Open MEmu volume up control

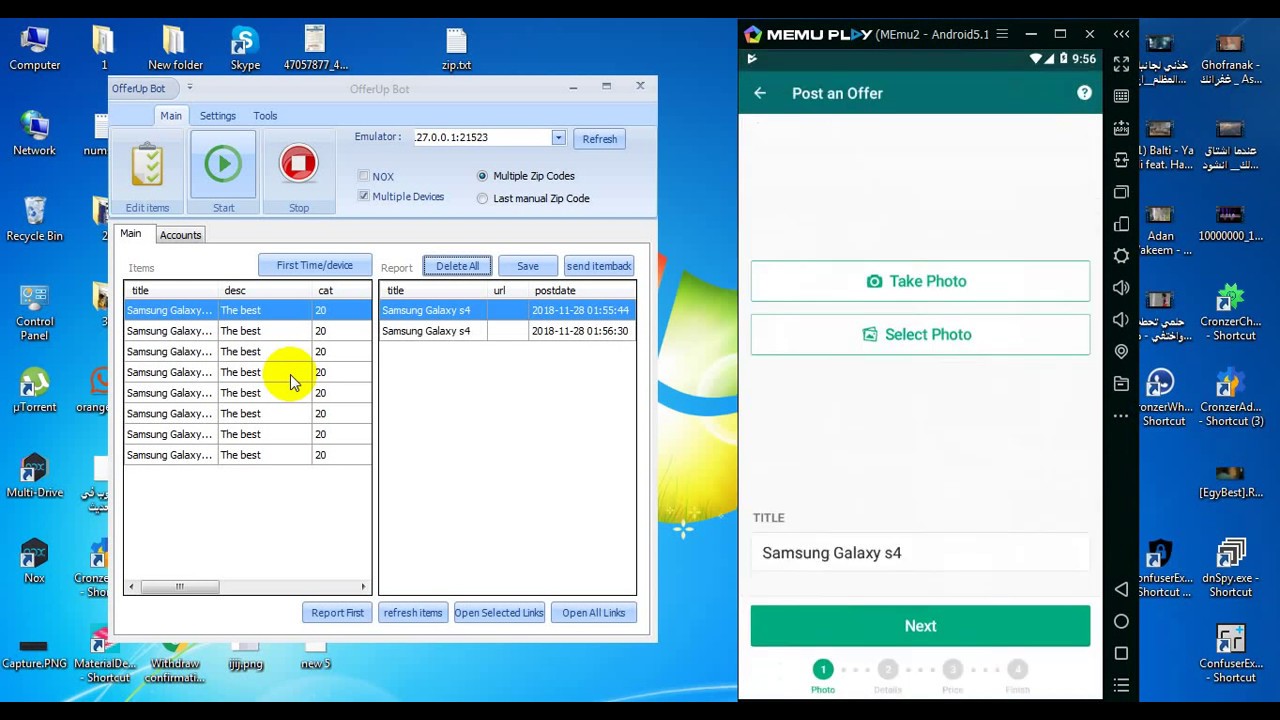1121,288
